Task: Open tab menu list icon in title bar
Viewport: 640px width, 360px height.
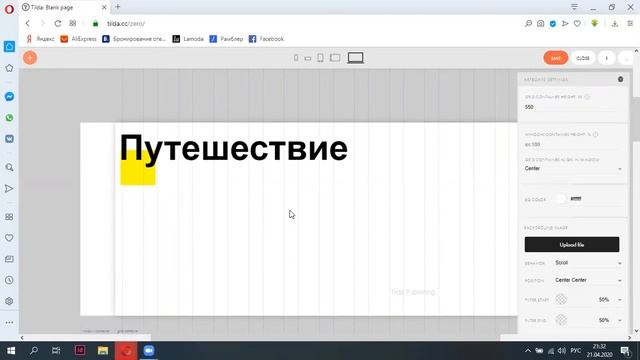Action: (x=574, y=7)
